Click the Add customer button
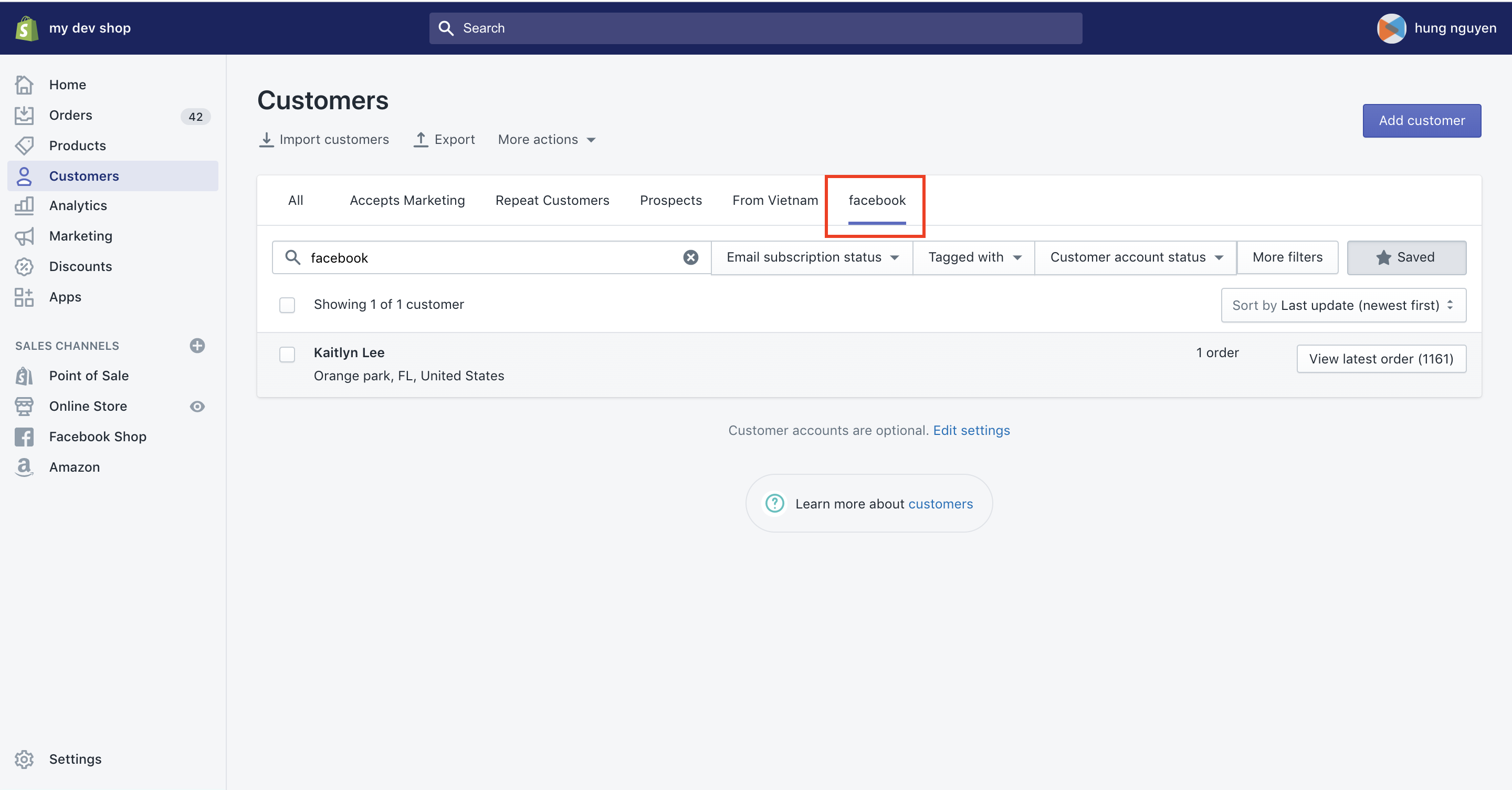This screenshot has height=790, width=1512. point(1422,120)
